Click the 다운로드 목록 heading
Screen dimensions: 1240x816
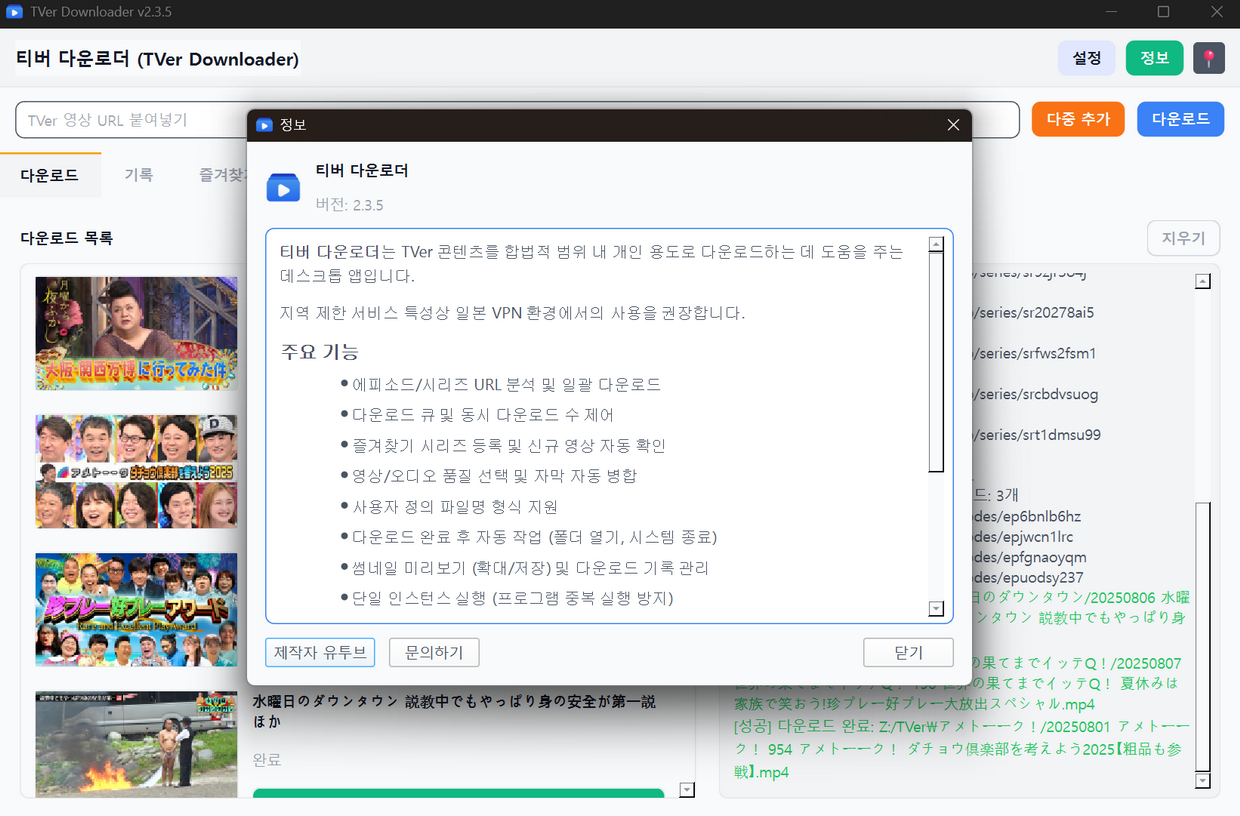pos(67,238)
